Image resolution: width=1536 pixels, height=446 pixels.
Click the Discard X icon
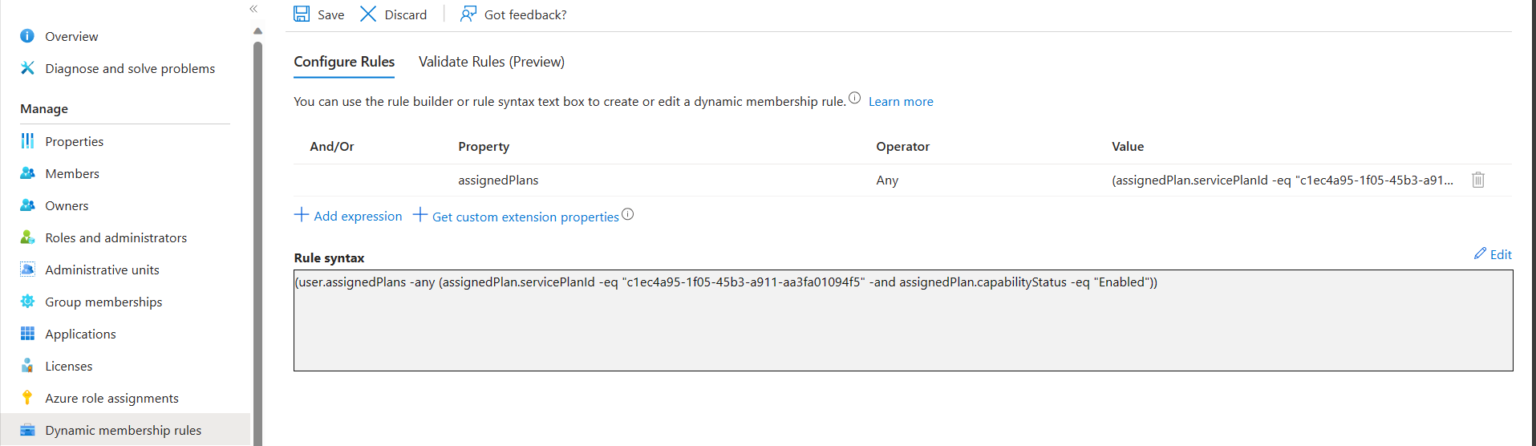click(368, 14)
